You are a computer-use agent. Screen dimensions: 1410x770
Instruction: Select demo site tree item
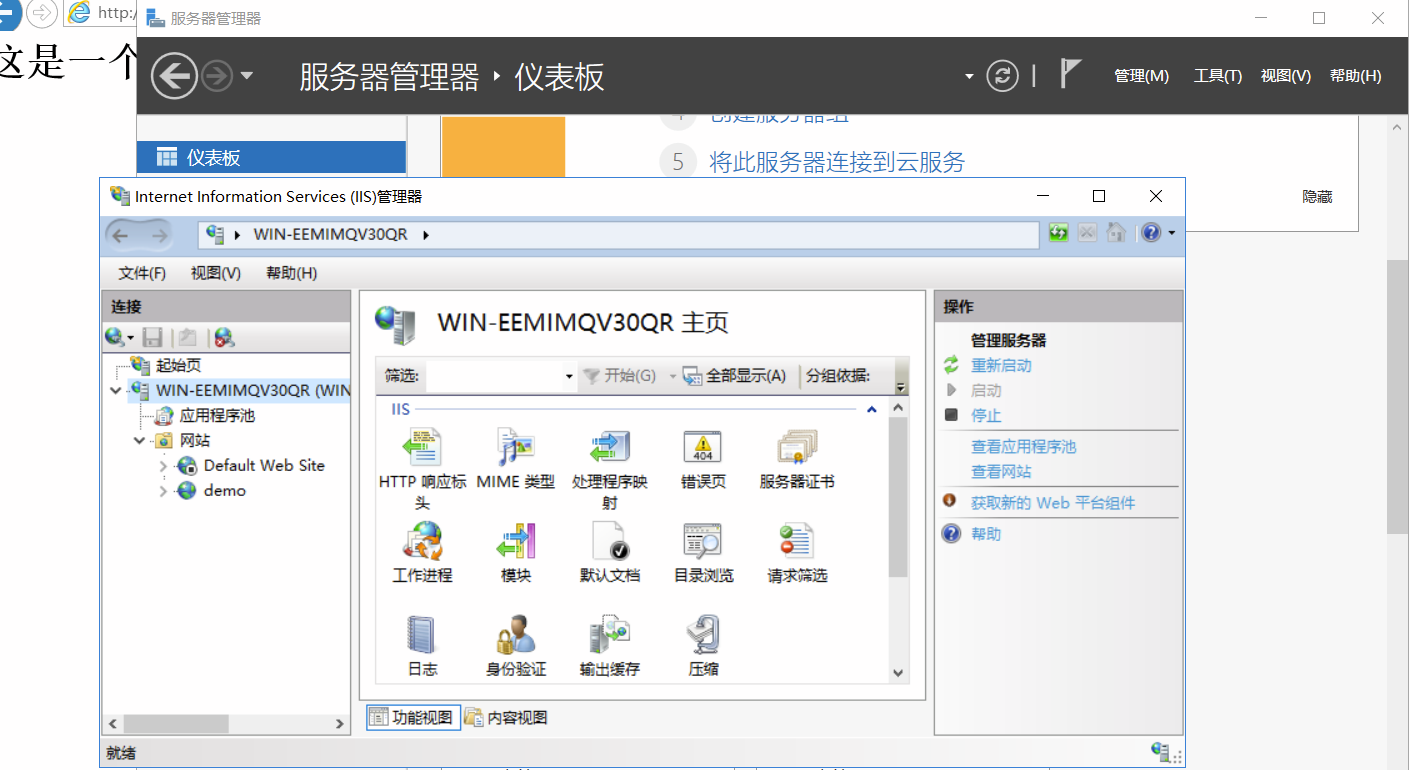(224, 491)
